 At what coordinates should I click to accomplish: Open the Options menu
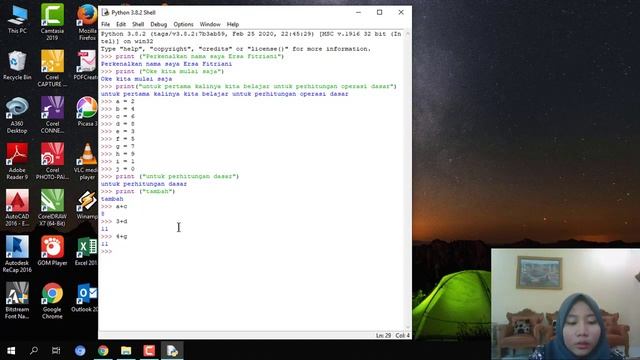(183, 24)
